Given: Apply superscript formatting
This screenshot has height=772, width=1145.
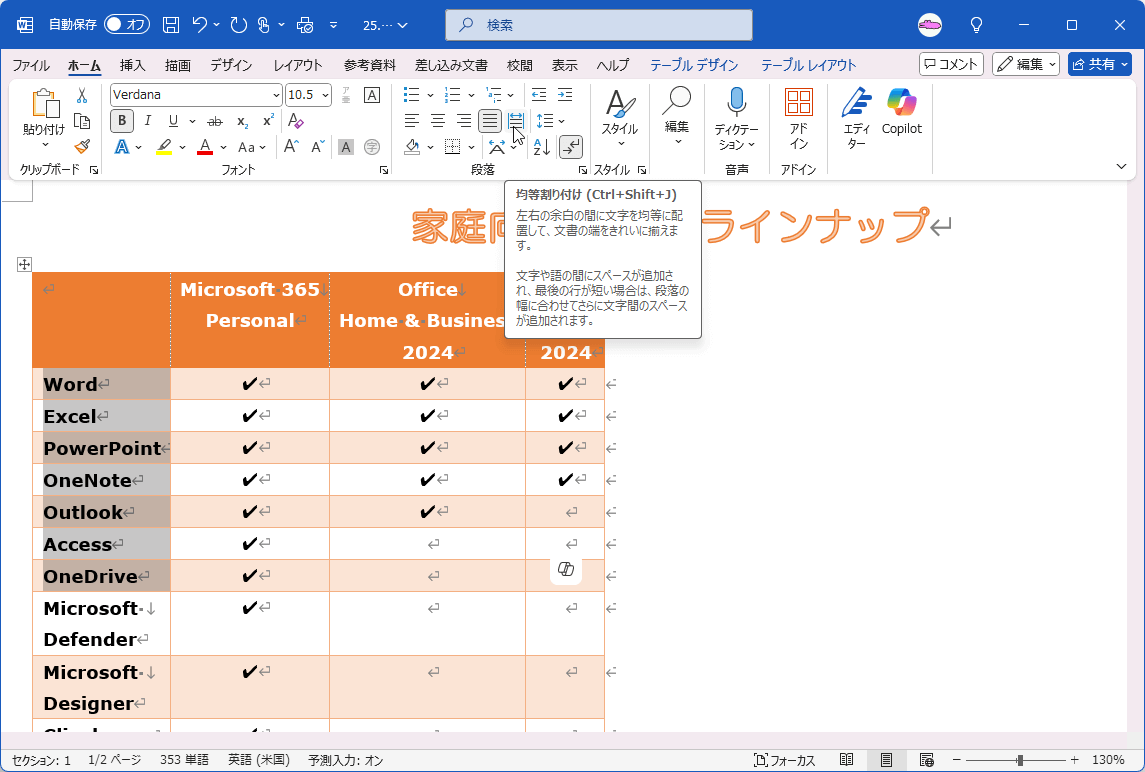Looking at the screenshot, I should [269, 121].
